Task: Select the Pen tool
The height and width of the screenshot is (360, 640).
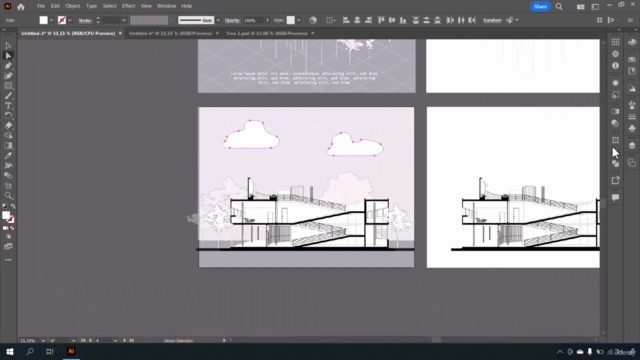Action: (x=8, y=66)
